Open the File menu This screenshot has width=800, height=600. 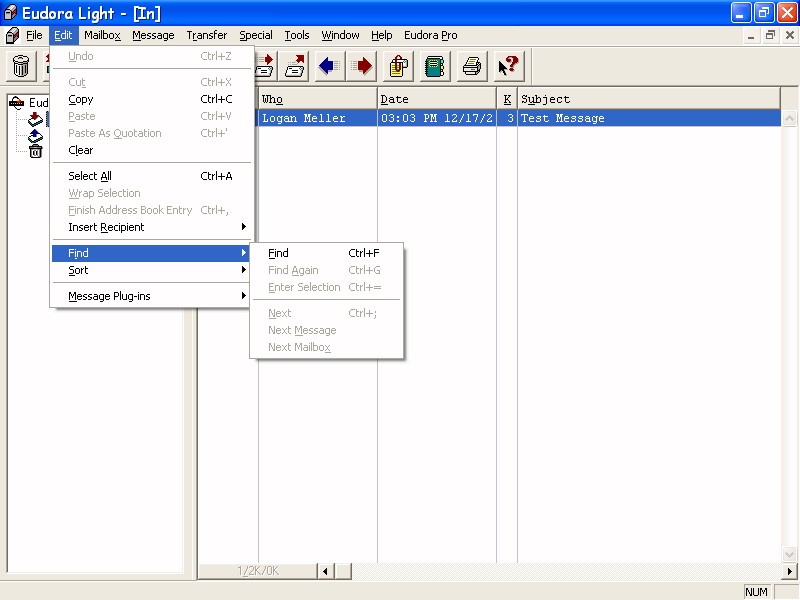(34, 35)
